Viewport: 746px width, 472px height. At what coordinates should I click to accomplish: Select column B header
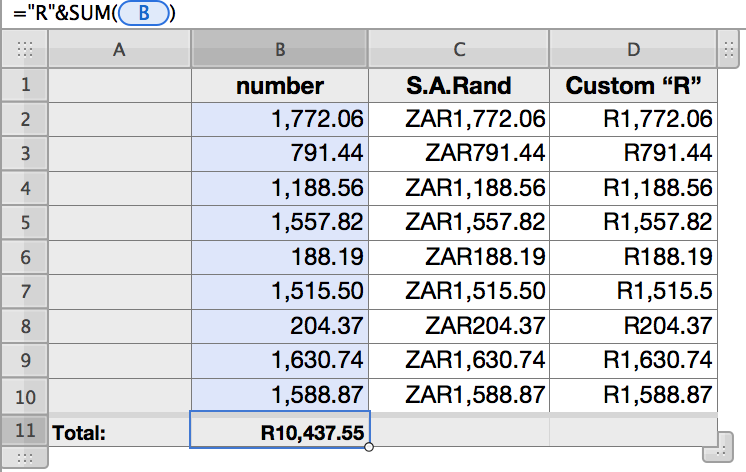[x=280, y=49]
